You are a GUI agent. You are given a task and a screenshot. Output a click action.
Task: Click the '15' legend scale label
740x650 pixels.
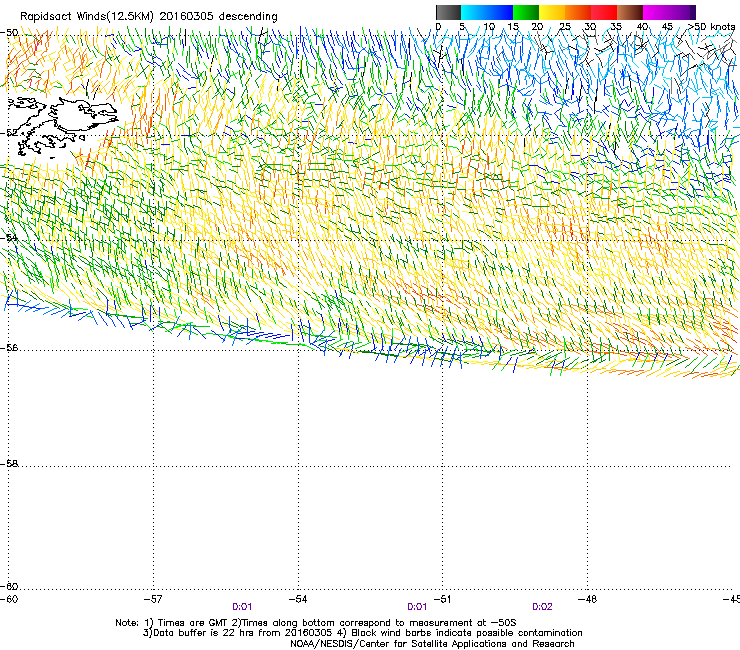pyautogui.click(x=513, y=27)
